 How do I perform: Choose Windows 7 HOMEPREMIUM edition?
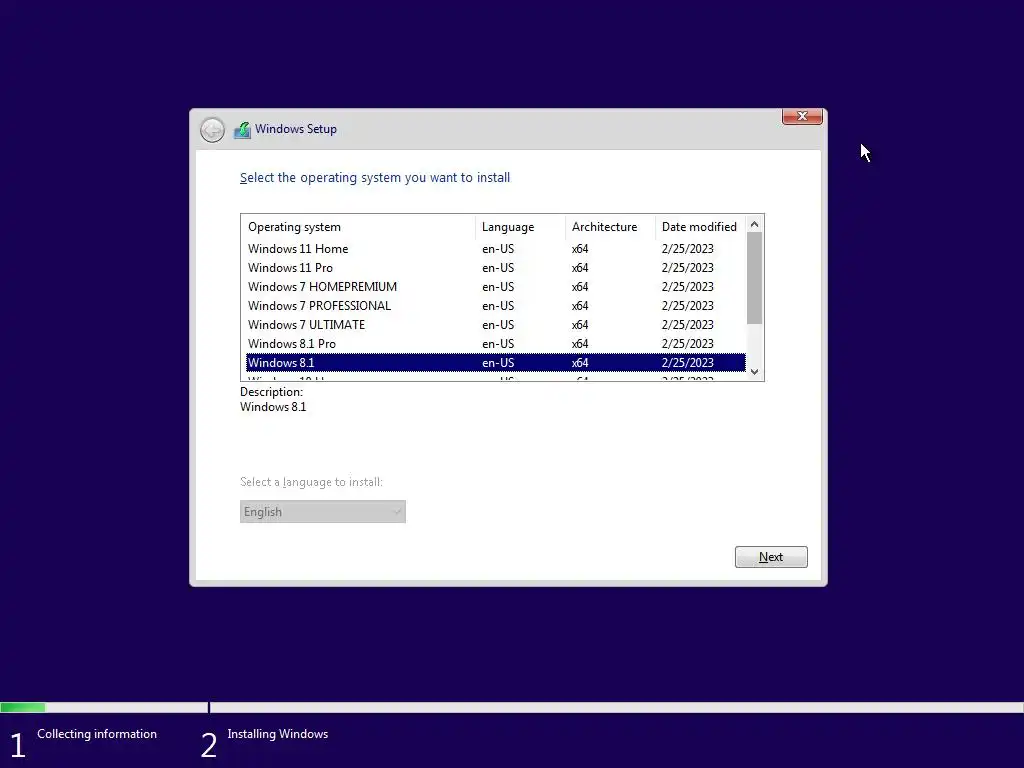point(496,287)
